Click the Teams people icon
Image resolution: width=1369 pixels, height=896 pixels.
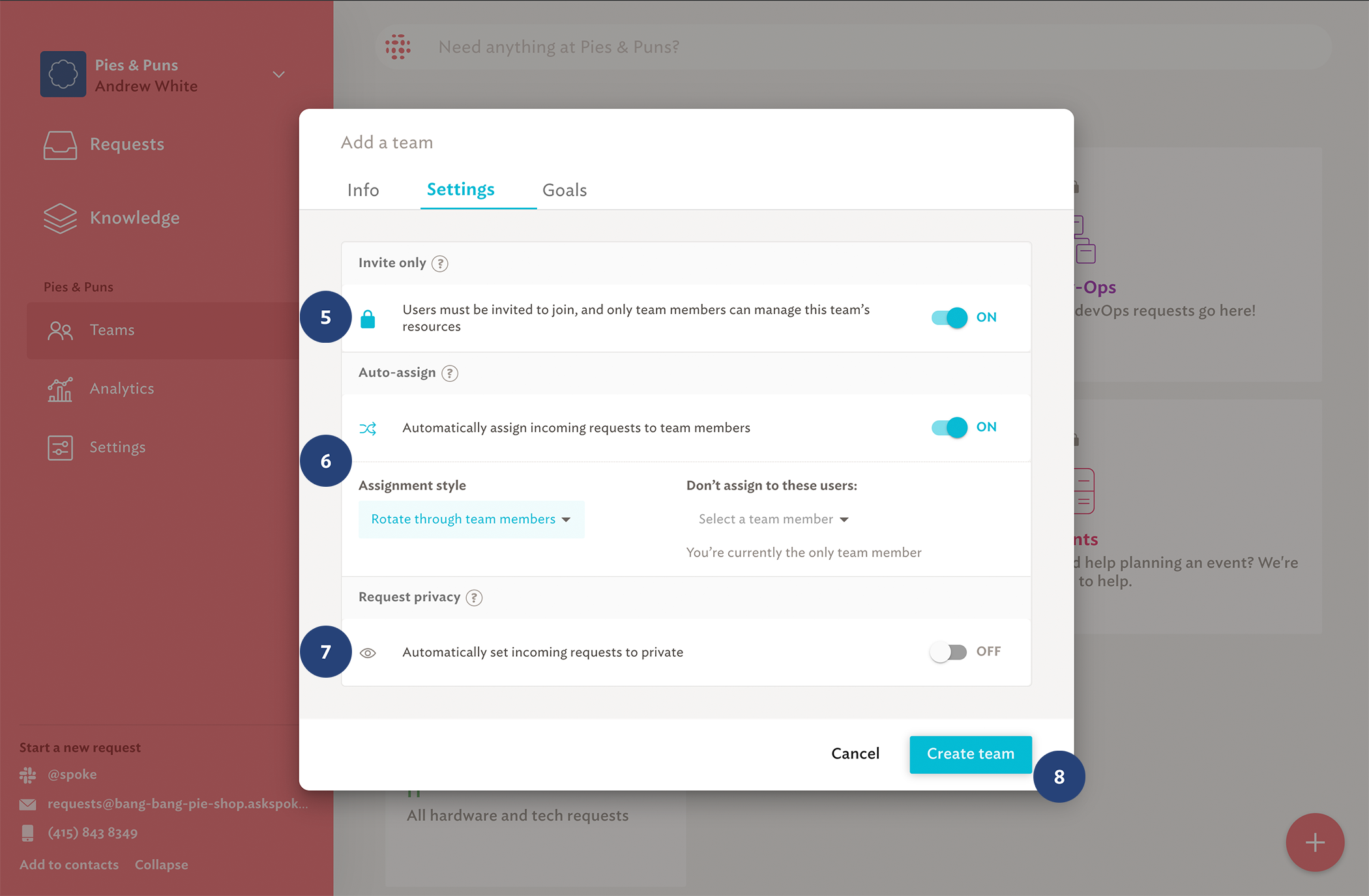(x=60, y=330)
